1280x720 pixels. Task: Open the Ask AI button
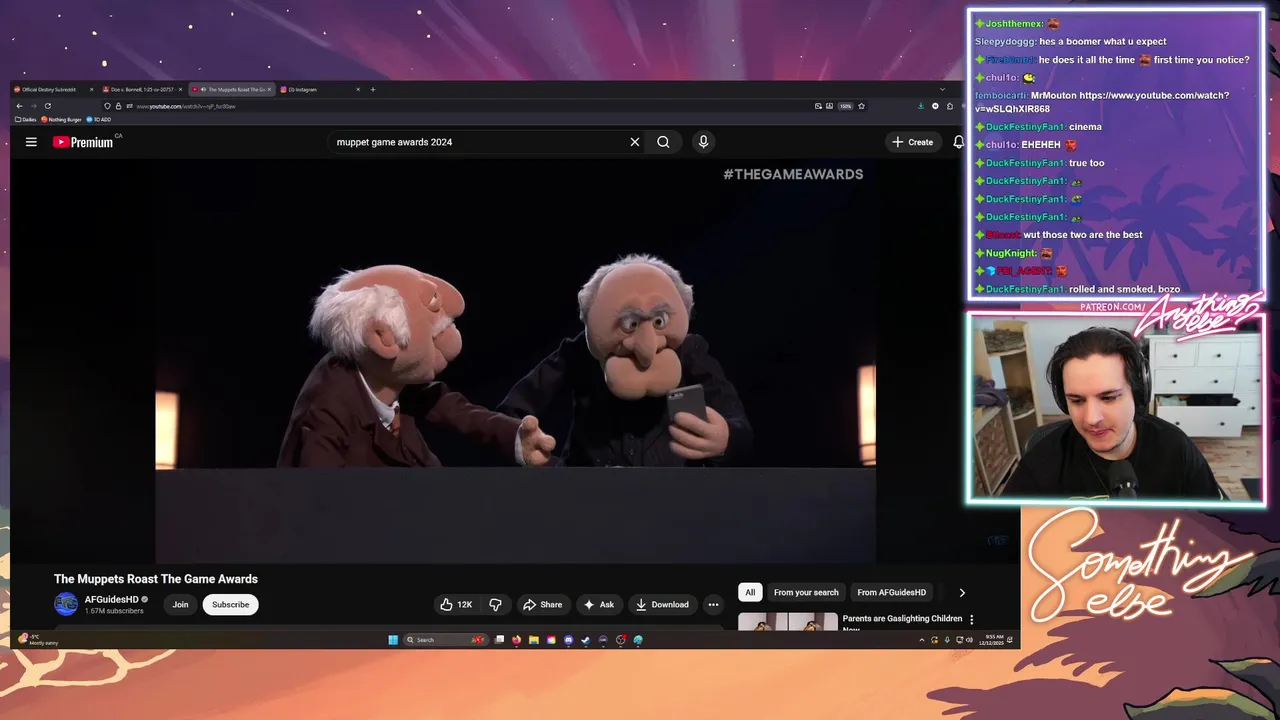(599, 604)
